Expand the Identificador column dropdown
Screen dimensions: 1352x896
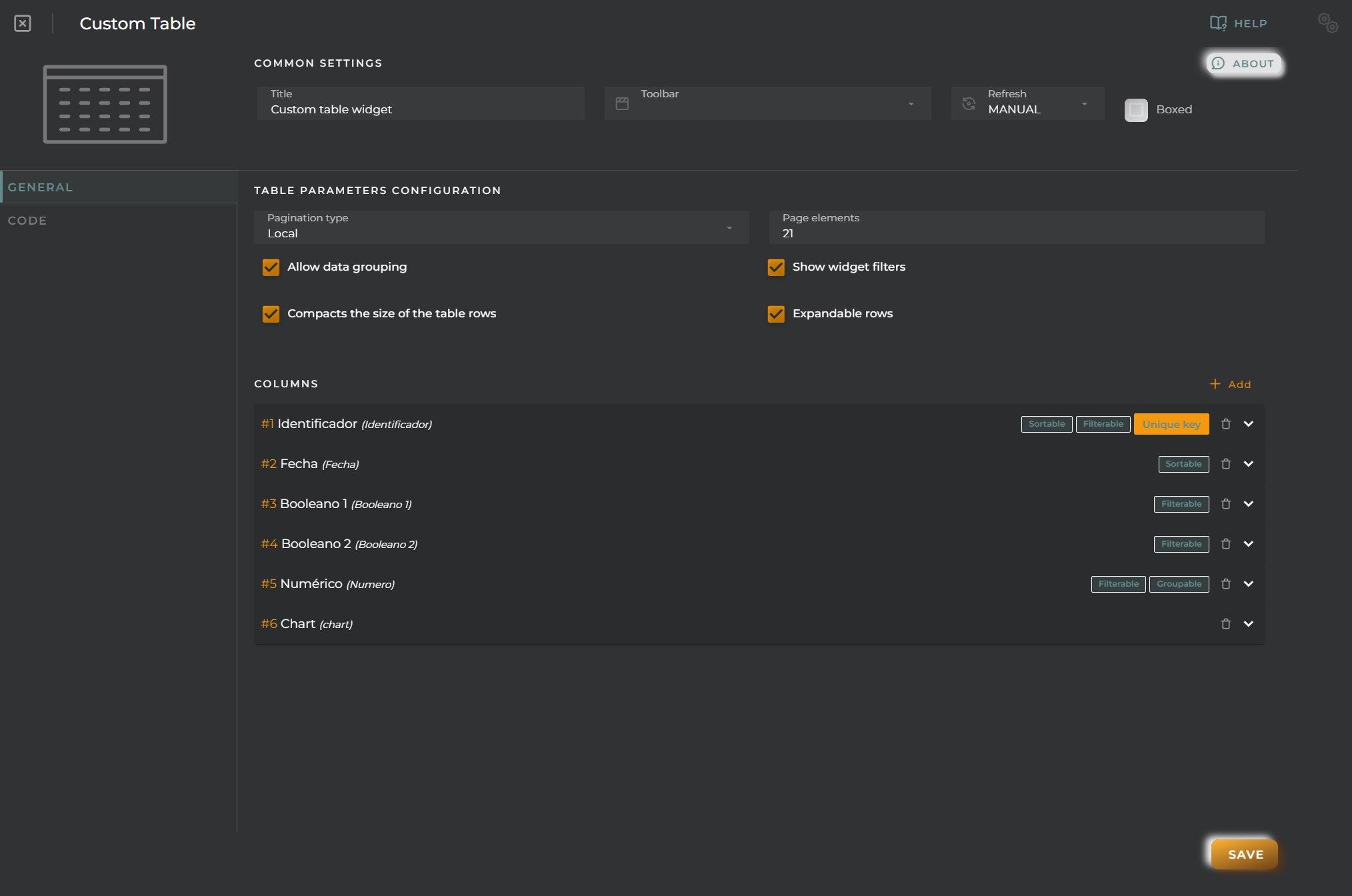(1248, 424)
